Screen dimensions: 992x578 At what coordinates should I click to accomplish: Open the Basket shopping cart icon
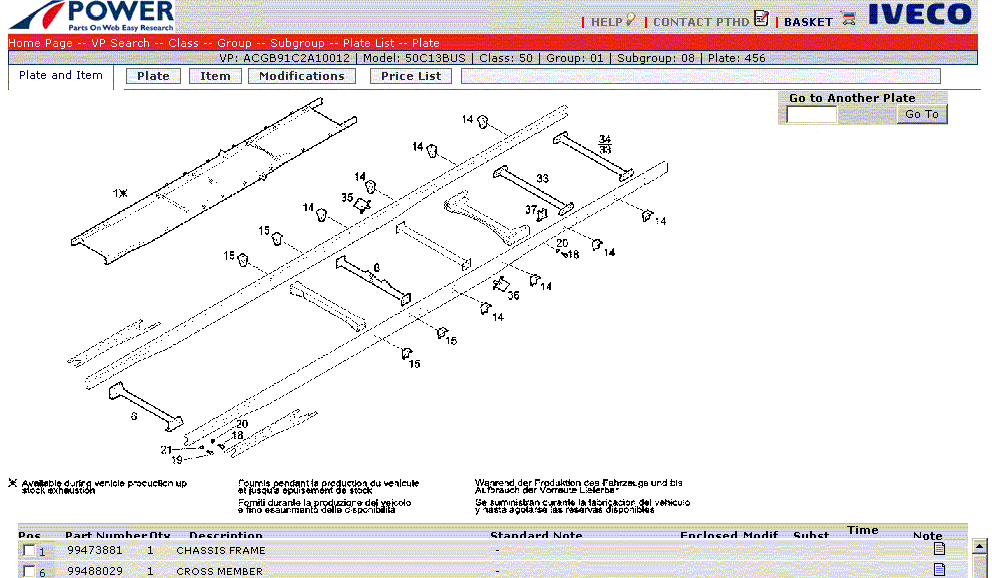pyautogui.click(x=848, y=19)
